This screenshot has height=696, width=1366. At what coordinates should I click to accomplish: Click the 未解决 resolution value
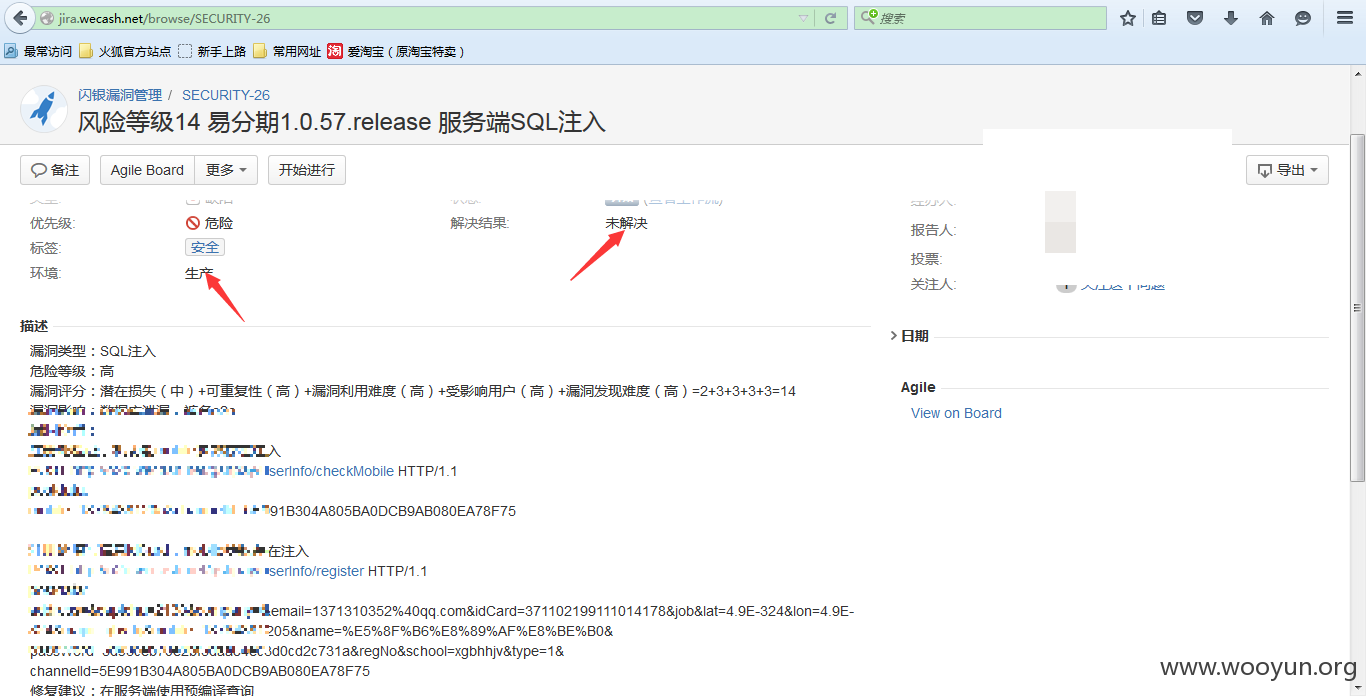click(626, 223)
